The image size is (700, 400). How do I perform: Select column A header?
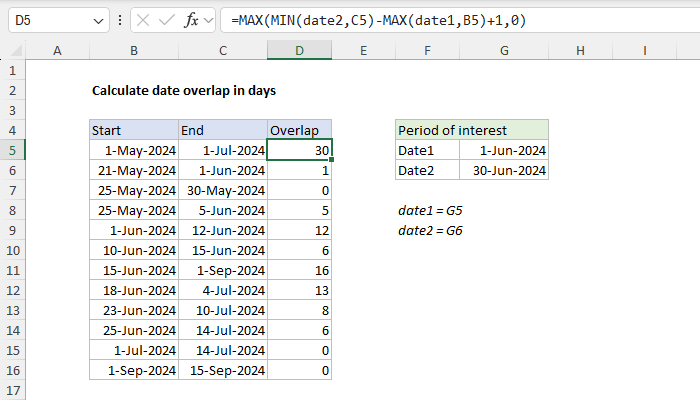[57, 50]
